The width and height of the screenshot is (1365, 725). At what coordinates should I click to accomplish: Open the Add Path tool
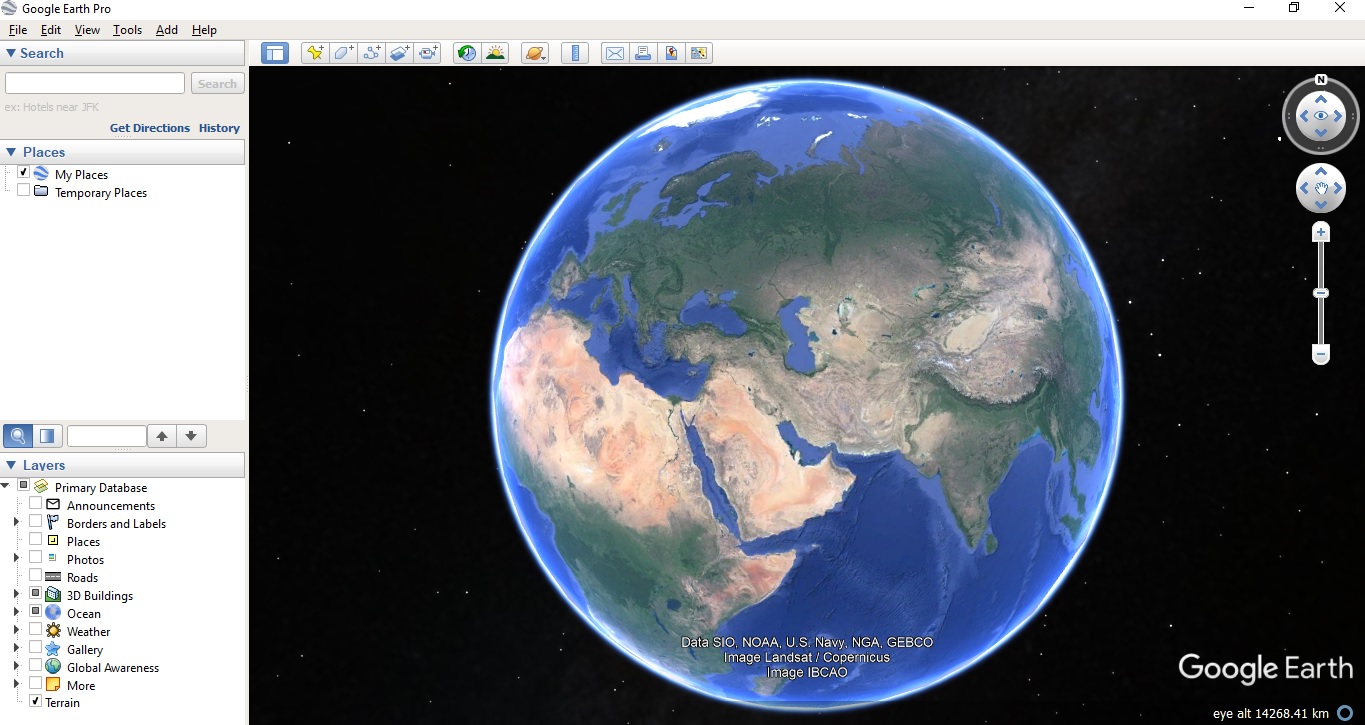pyautogui.click(x=371, y=52)
